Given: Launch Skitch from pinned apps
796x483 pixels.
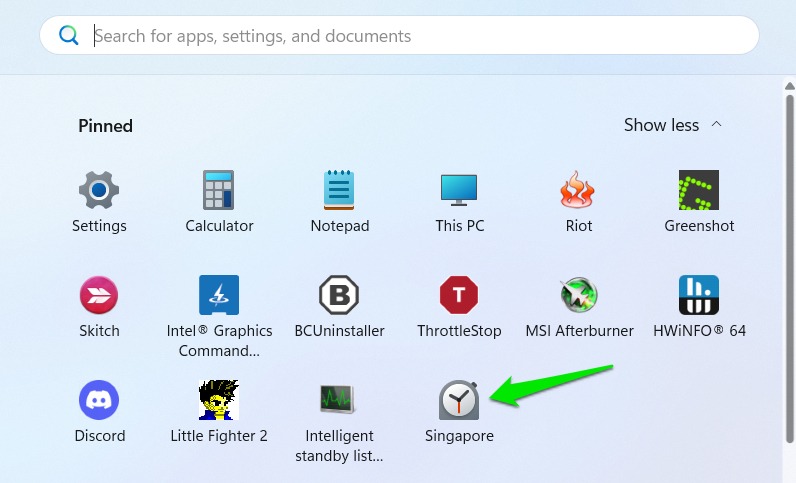Looking at the screenshot, I should tap(99, 295).
